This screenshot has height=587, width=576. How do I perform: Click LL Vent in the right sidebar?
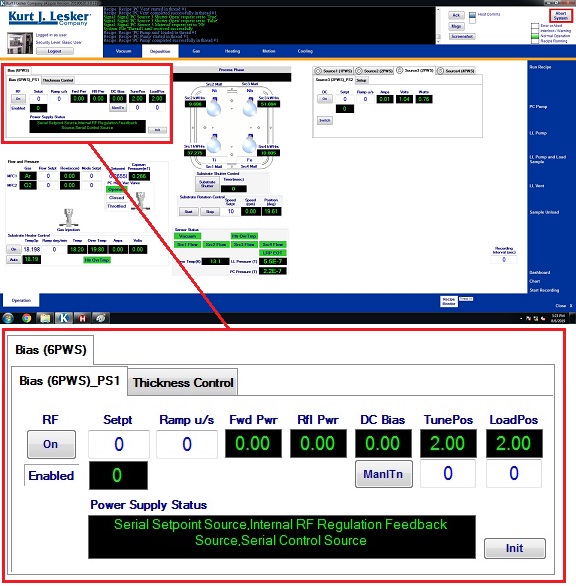[537, 186]
